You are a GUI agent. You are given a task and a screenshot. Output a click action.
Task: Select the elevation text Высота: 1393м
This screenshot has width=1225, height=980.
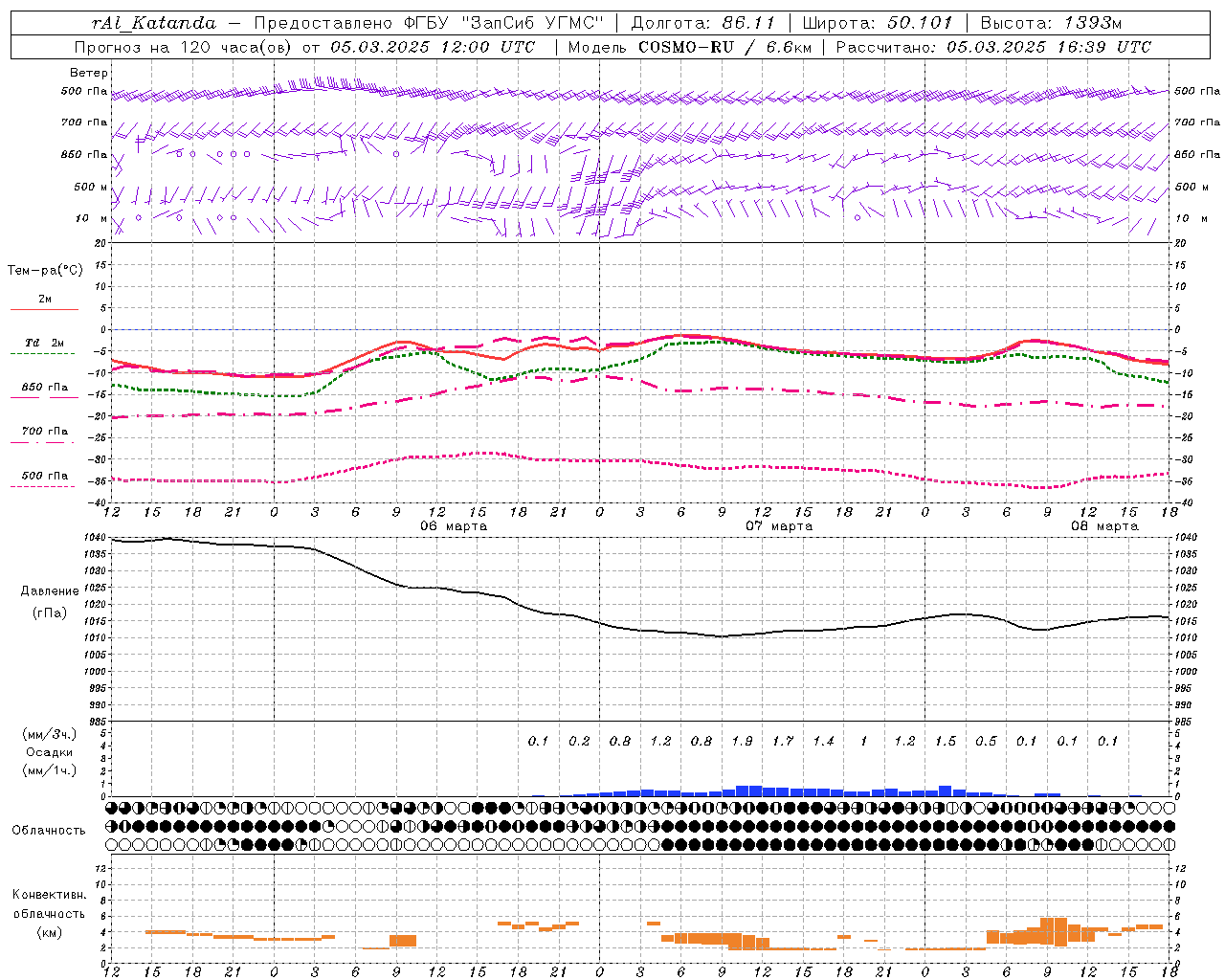[1051, 23]
